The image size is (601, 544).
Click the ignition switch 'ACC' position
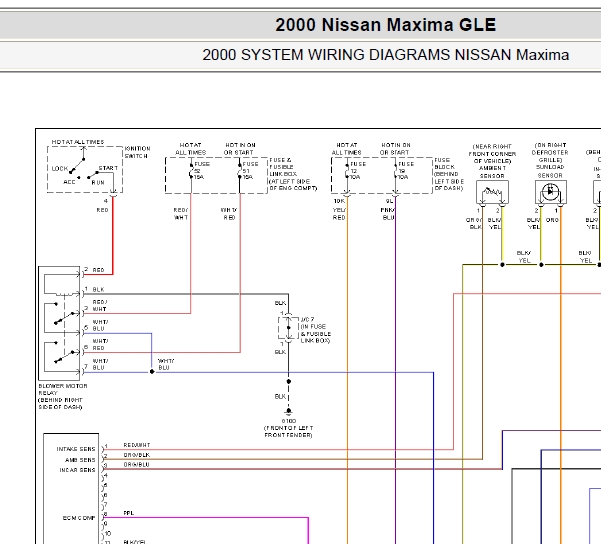click(69, 182)
